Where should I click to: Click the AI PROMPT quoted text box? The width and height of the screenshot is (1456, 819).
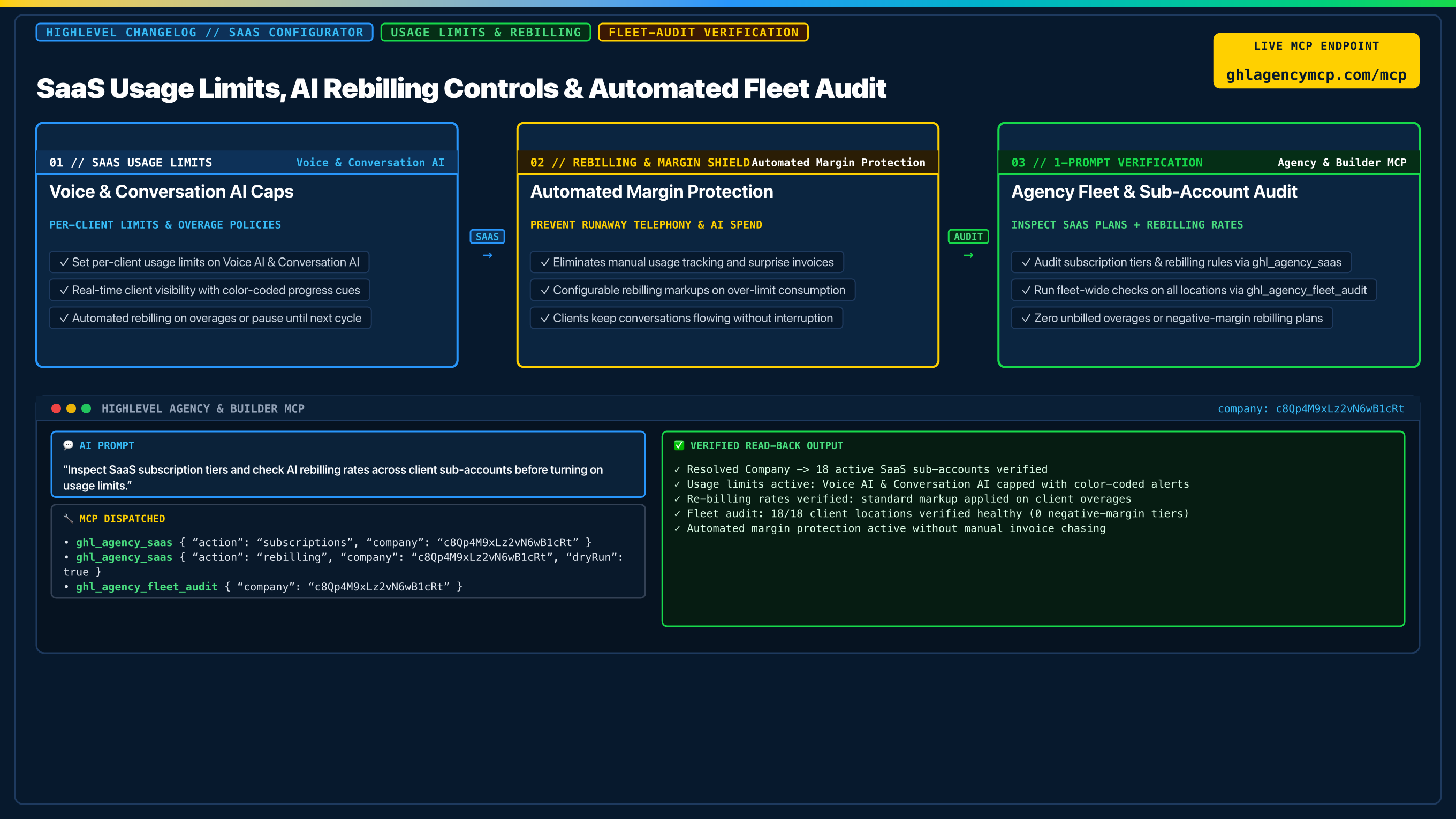coord(348,465)
